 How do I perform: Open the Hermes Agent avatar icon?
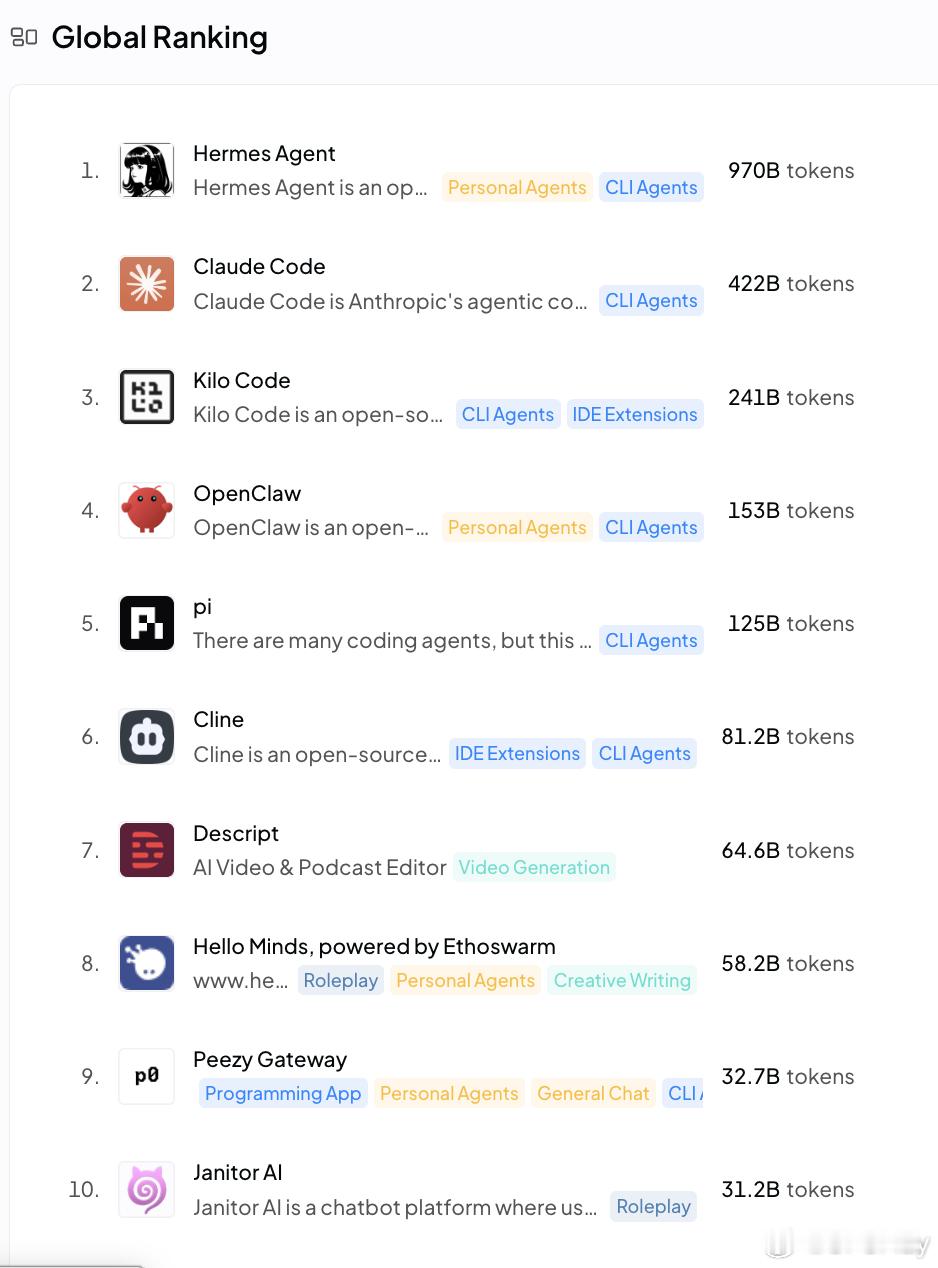point(147,170)
